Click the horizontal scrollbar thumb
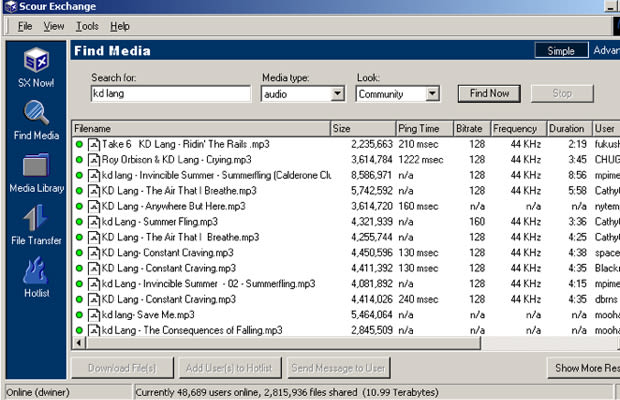 pos(283,343)
